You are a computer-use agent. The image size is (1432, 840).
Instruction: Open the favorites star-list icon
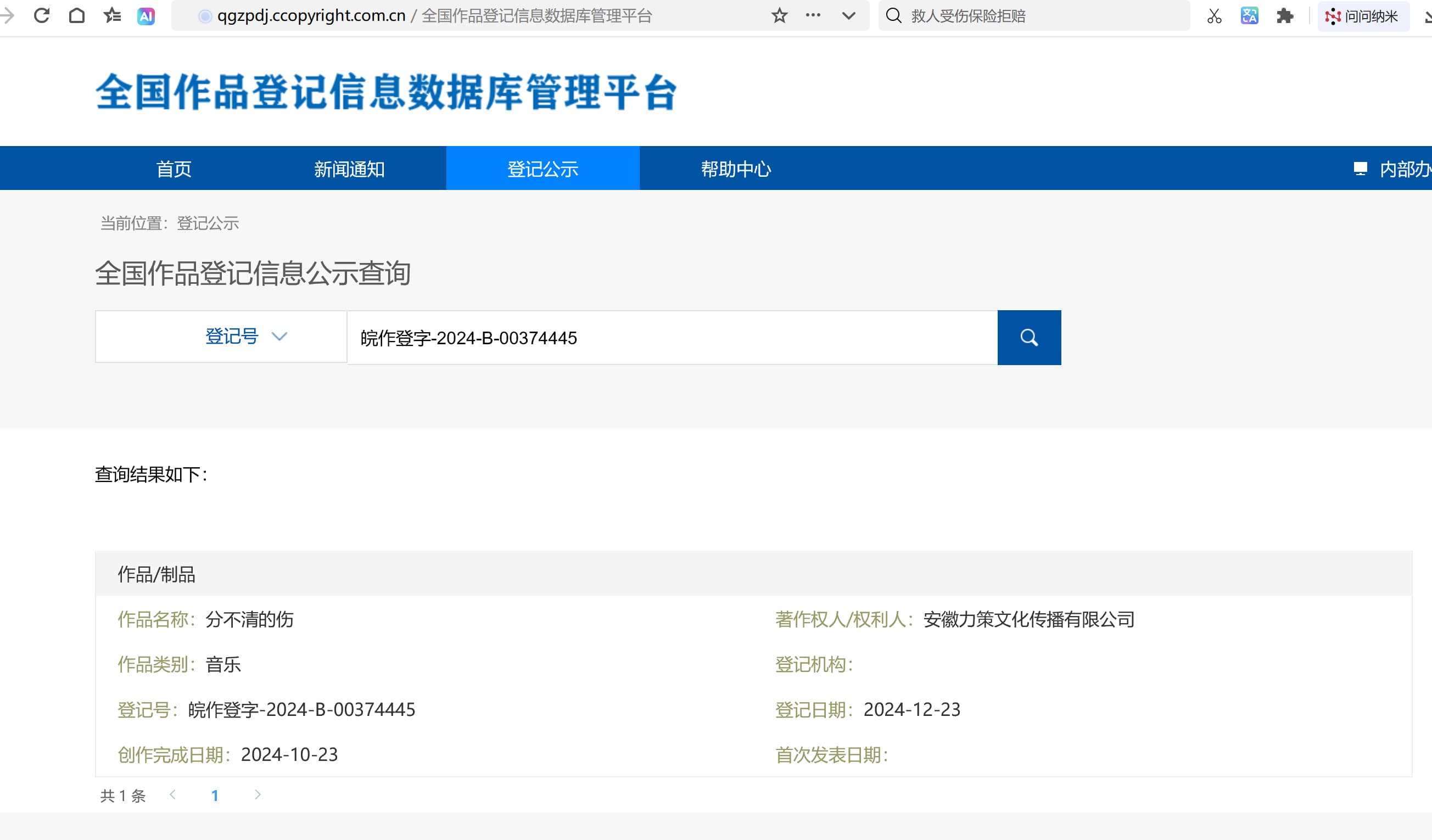112,15
